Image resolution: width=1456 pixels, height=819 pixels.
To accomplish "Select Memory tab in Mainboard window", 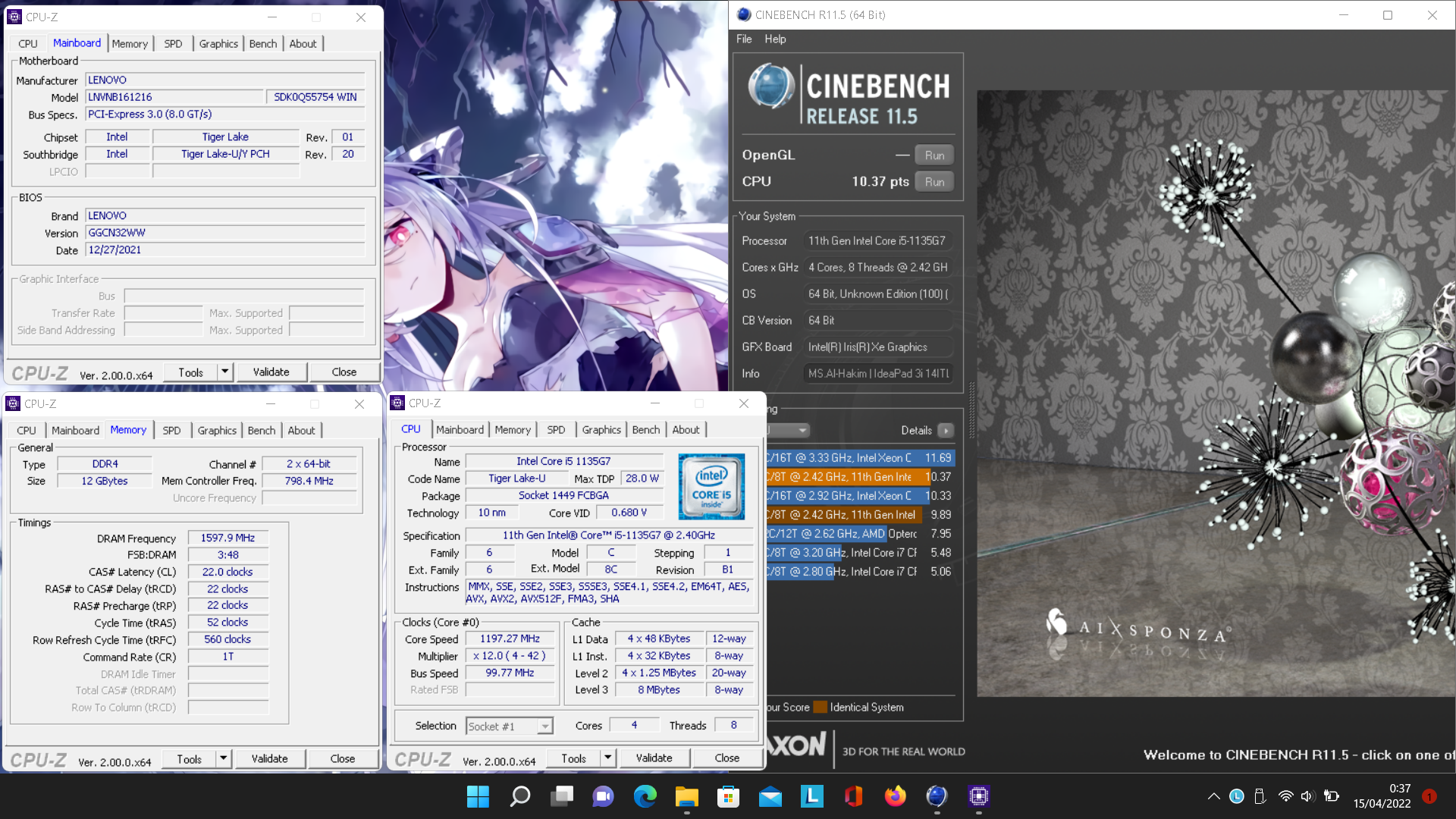I will (130, 43).
